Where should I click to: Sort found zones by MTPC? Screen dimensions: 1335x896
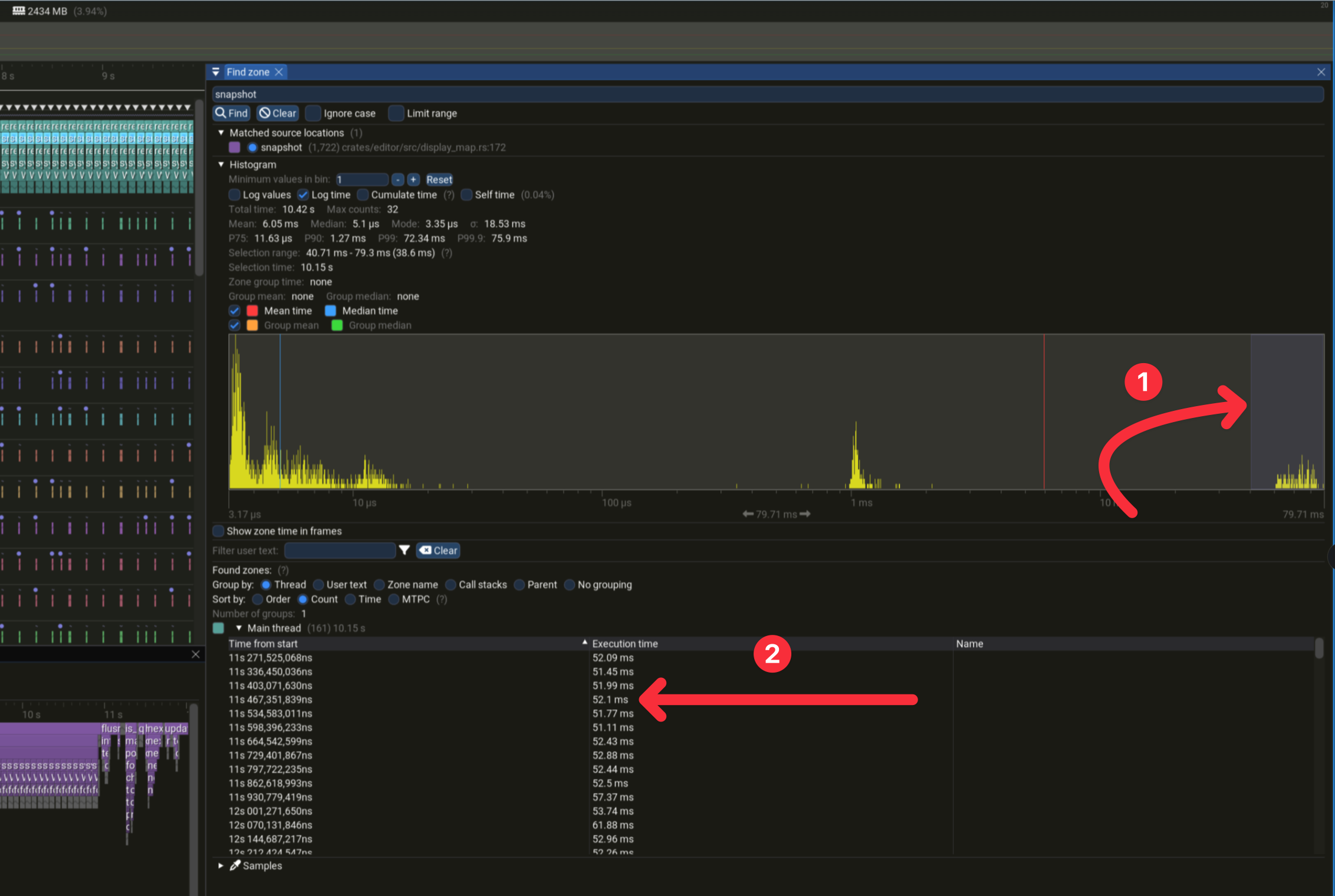394,599
